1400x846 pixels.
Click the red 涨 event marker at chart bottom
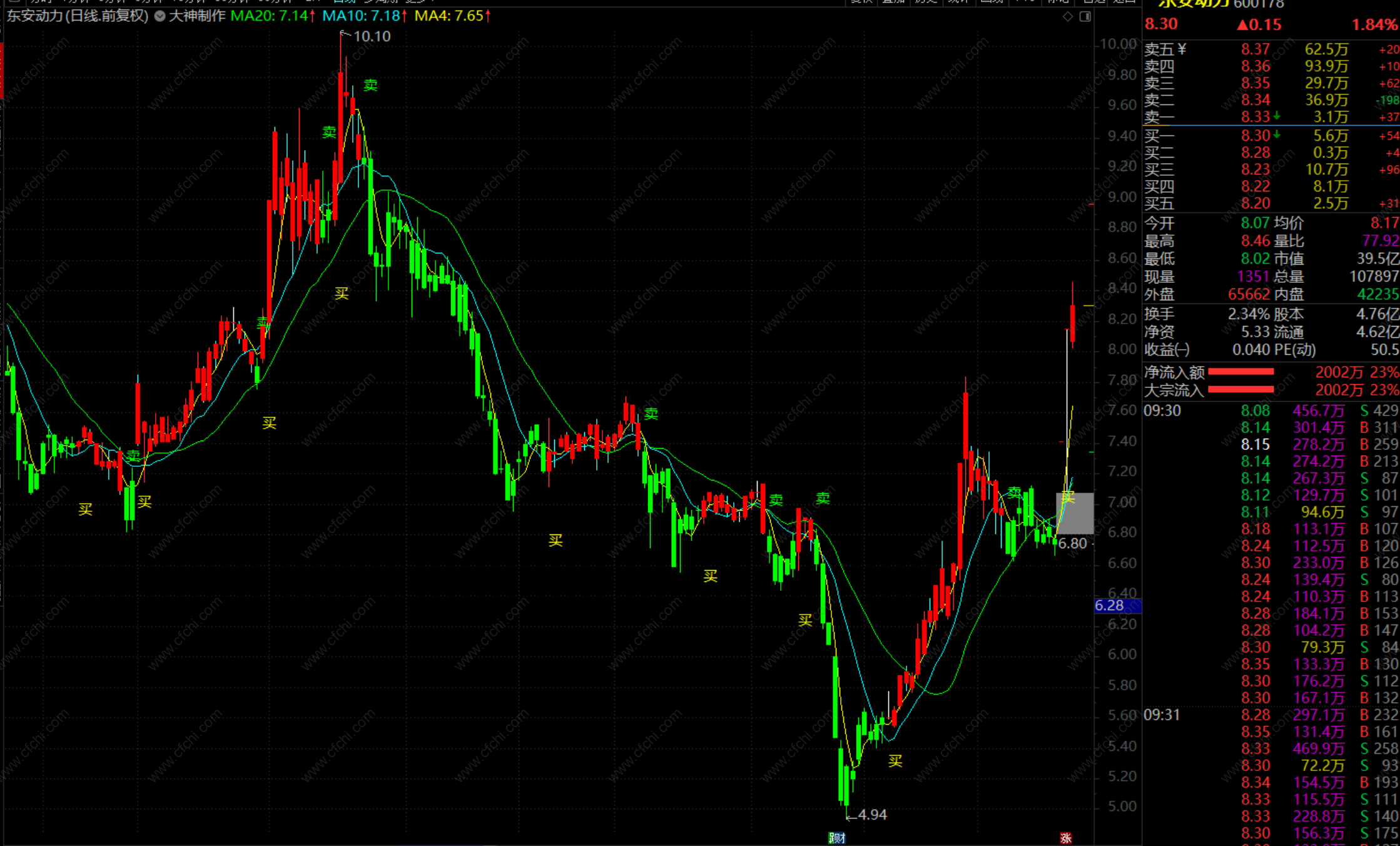tap(1066, 838)
